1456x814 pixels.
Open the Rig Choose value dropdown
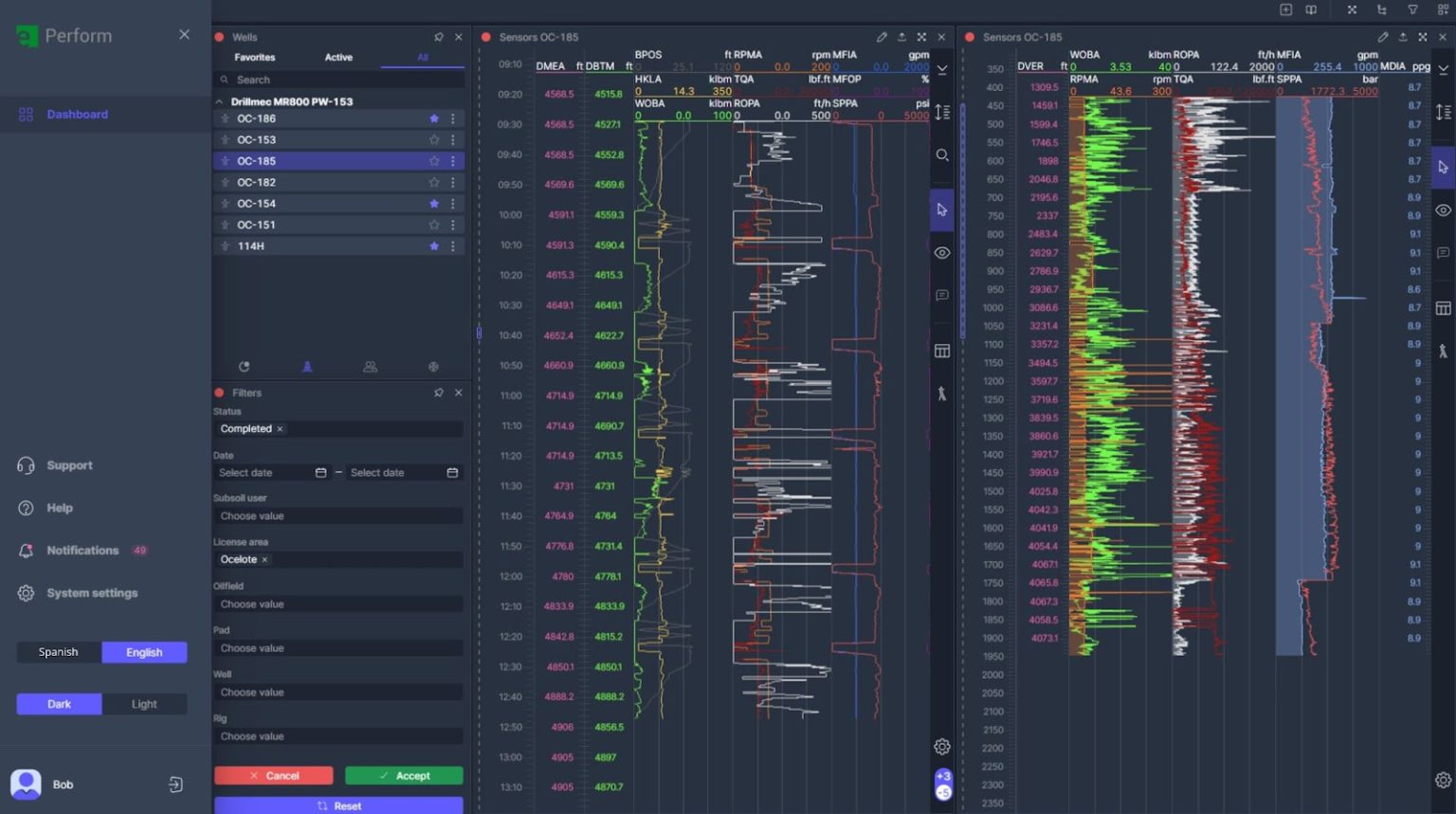pyautogui.click(x=338, y=736)
